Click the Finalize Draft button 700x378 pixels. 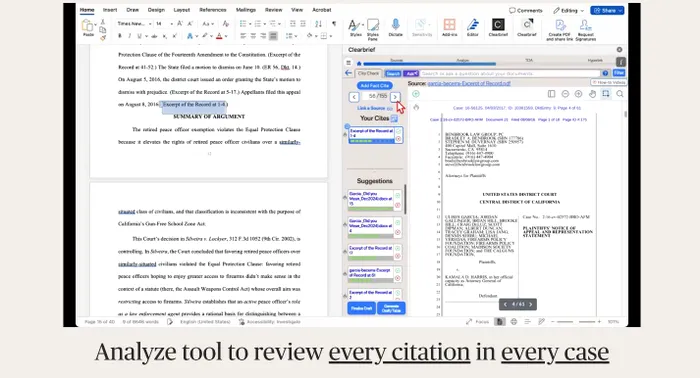coord(361,308)
